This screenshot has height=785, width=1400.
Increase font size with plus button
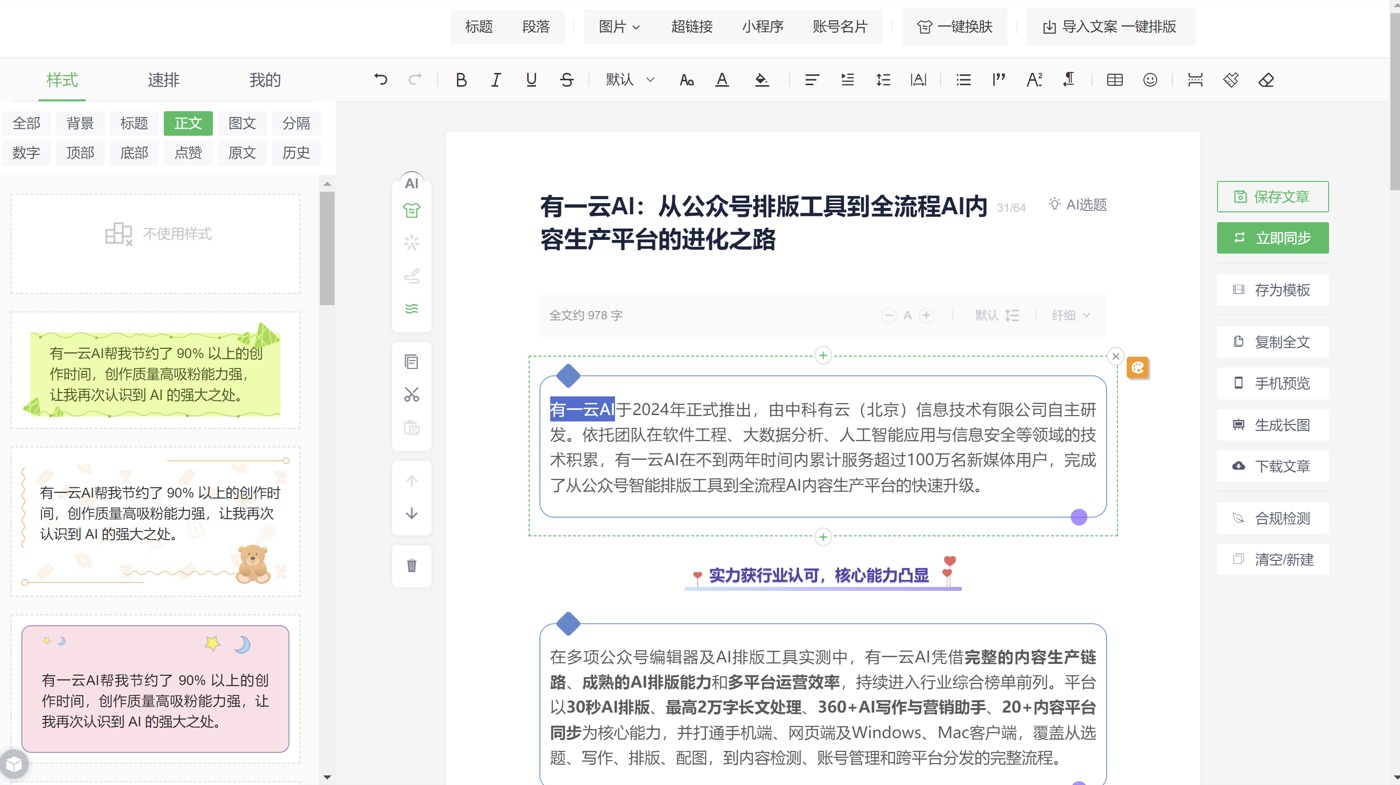pyautogui.click(x=927, y=315)
